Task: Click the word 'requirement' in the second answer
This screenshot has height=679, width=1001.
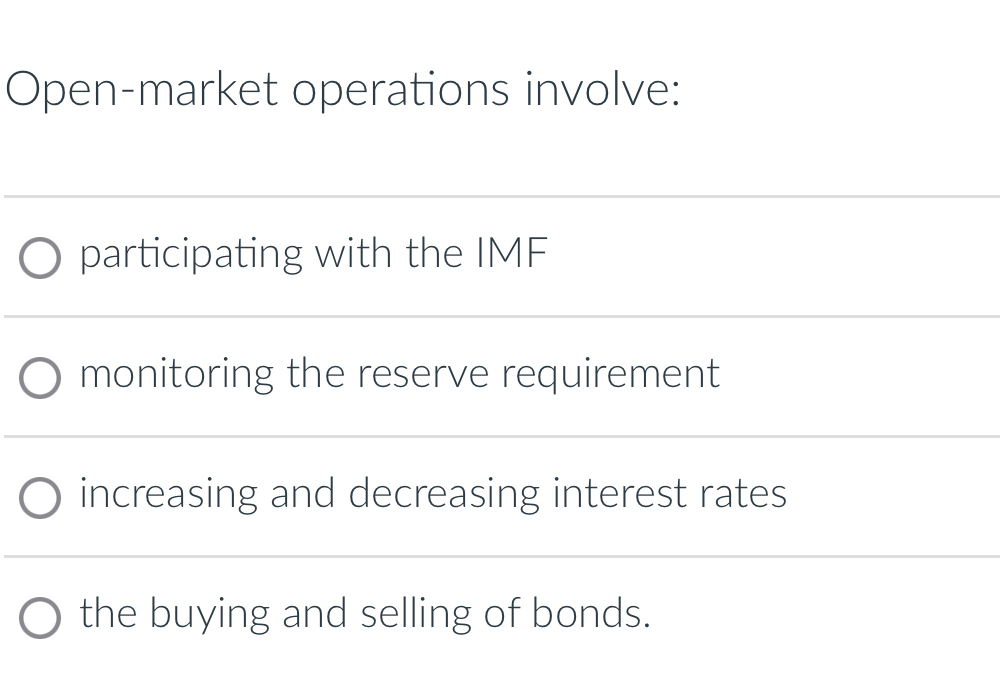Action: (x=611, y=376)
